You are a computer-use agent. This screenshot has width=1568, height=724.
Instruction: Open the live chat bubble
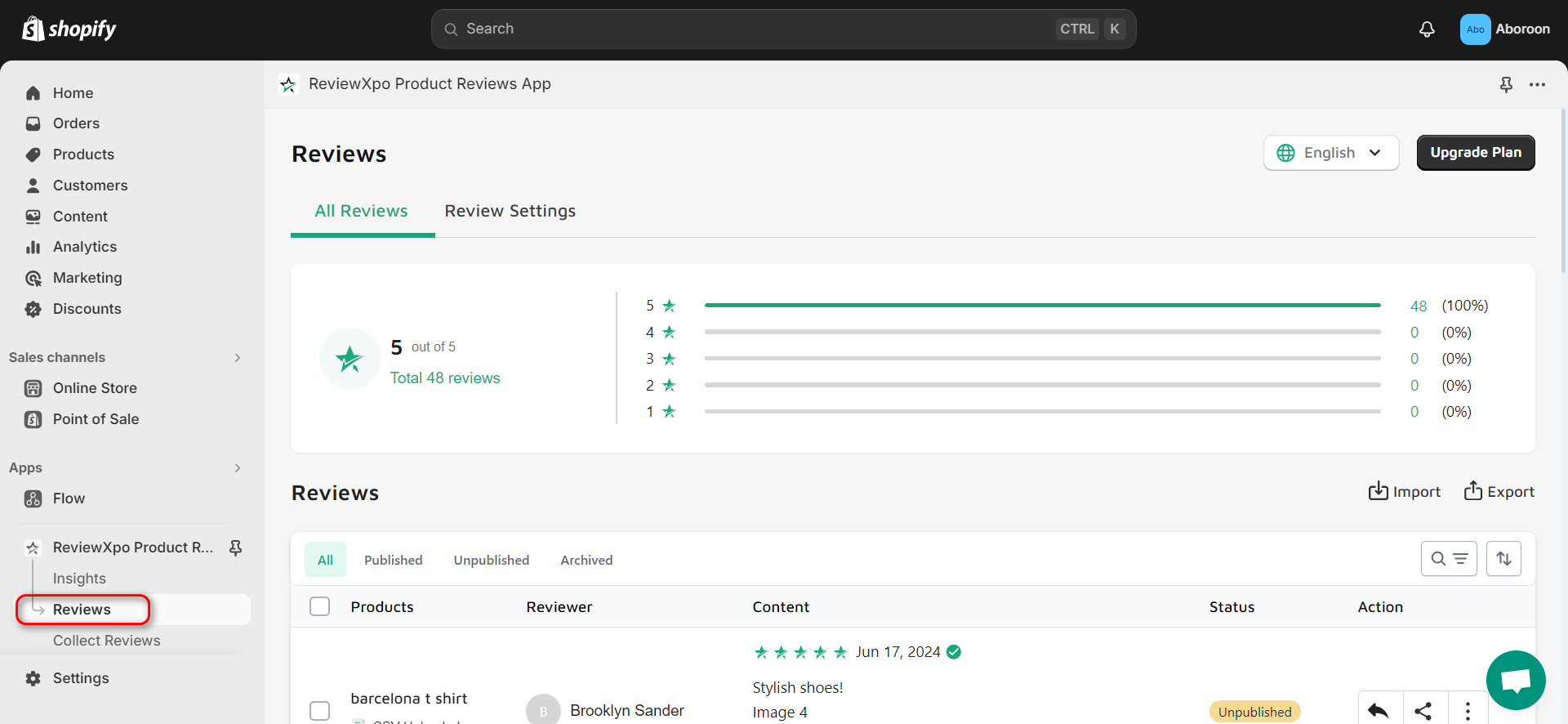pos(1516,680)
